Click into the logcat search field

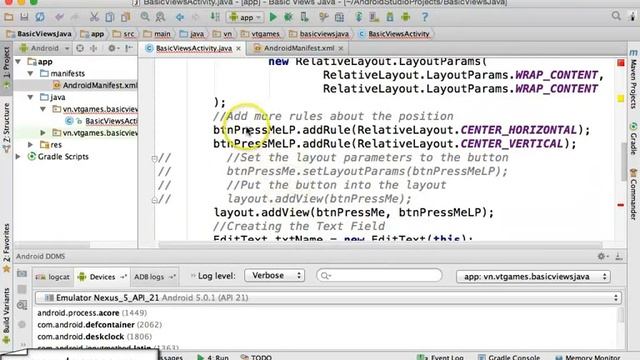(379, 276)
